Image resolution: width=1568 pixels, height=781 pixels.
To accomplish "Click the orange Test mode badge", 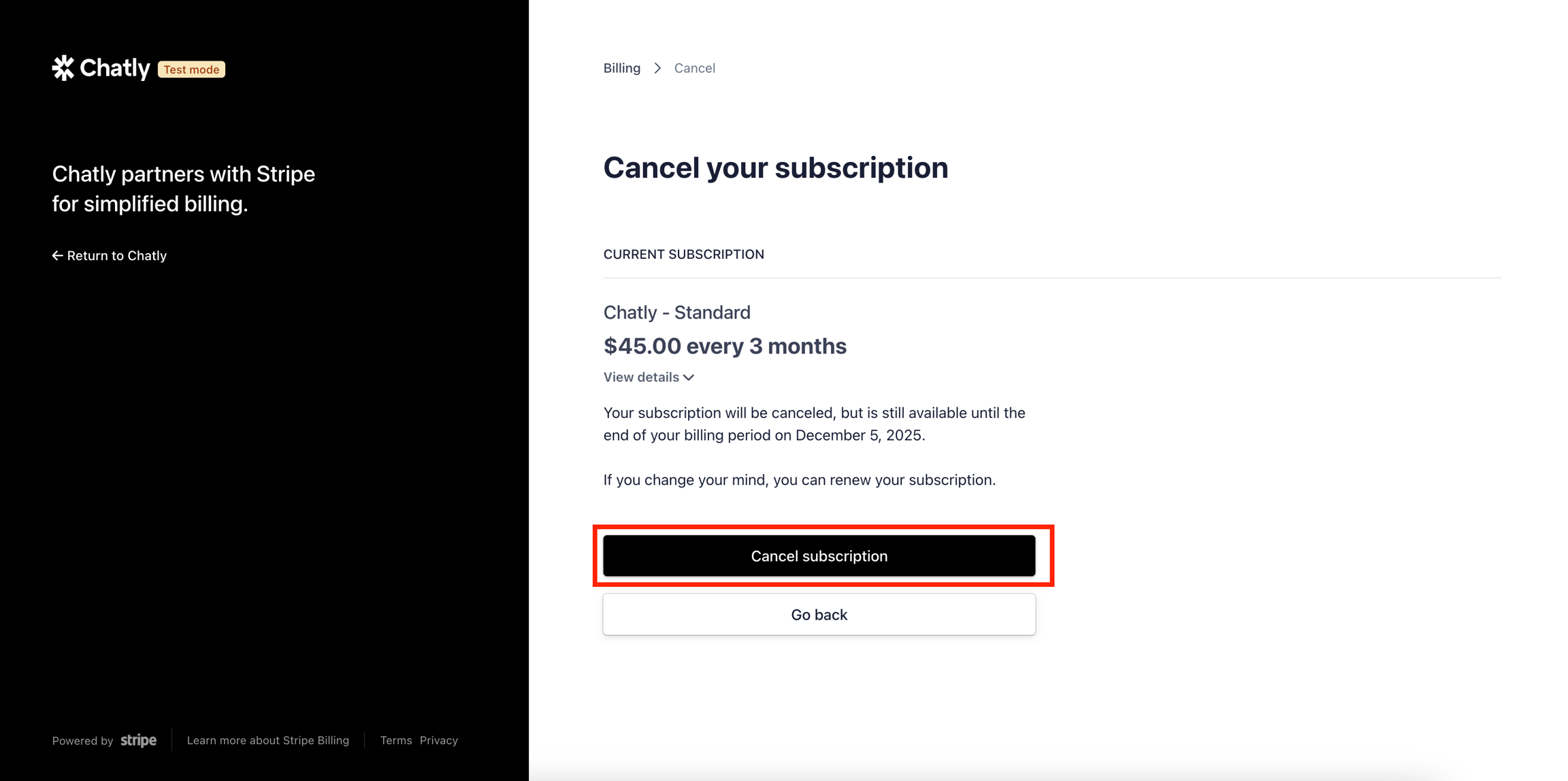I will click(191, 69).
